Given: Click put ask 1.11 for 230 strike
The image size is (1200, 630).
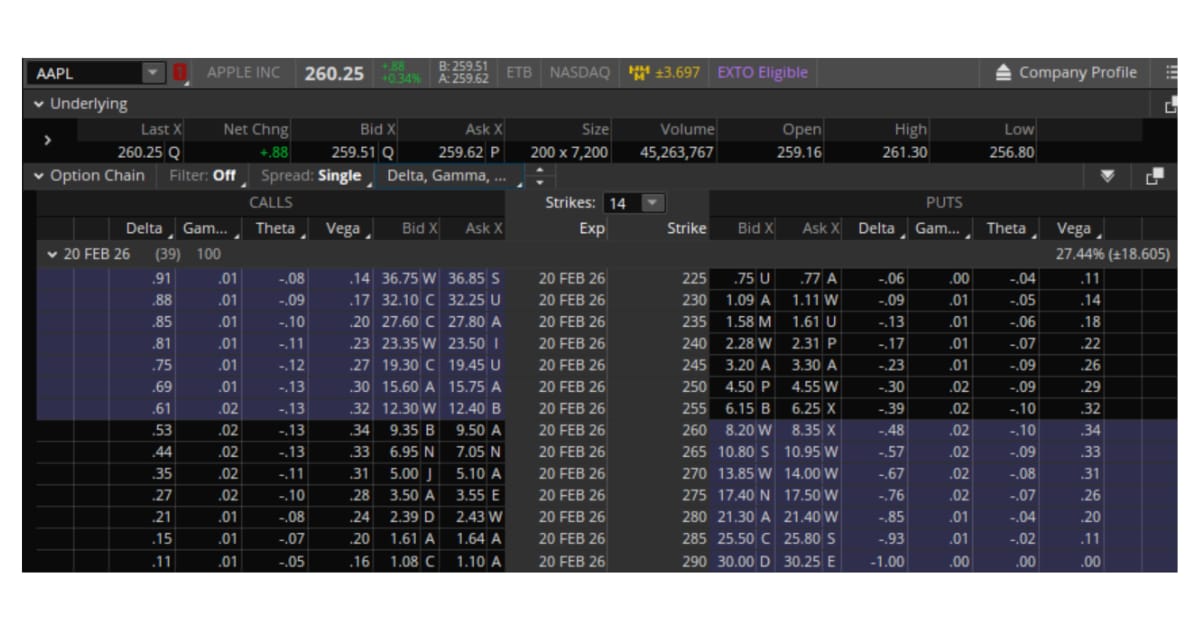Looking at the screenshot, I should [809, 300].
